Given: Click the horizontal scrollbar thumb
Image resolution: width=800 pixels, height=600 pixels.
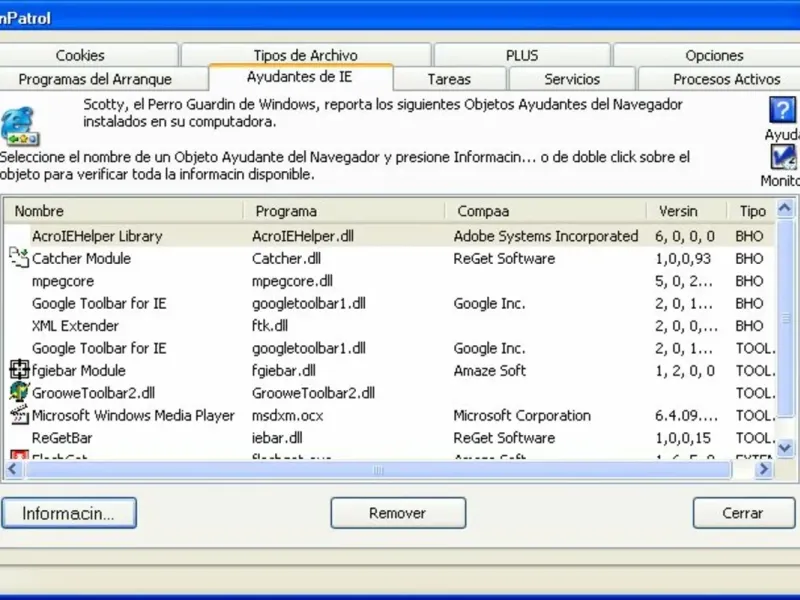Looking at the screenshot, I should tap(378, 469).
